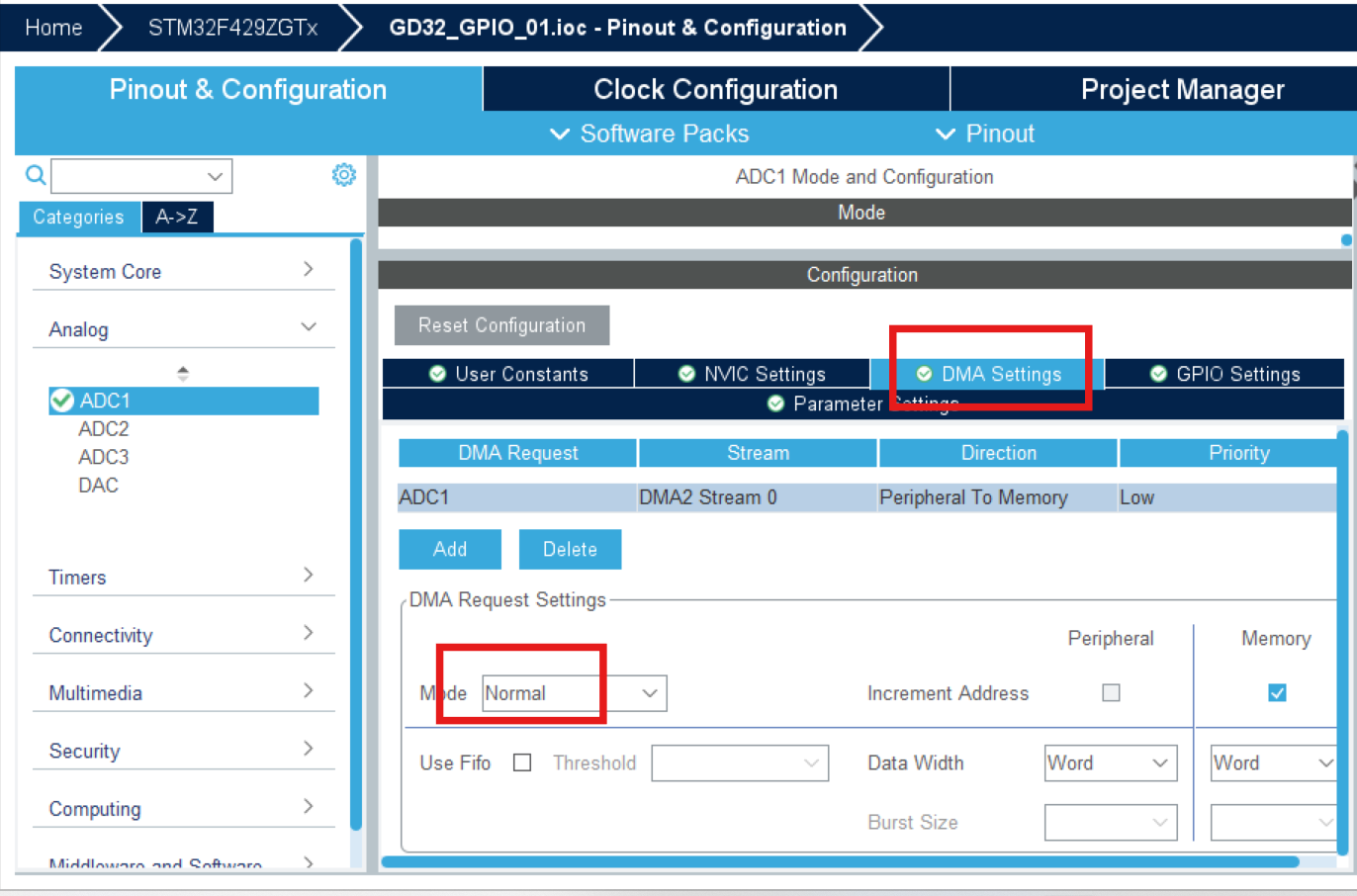Click the Delete DMA request button
Image resolution: width=1357 pixels, height=896 pixels.
pyautogui.click(x=570, y=549)
